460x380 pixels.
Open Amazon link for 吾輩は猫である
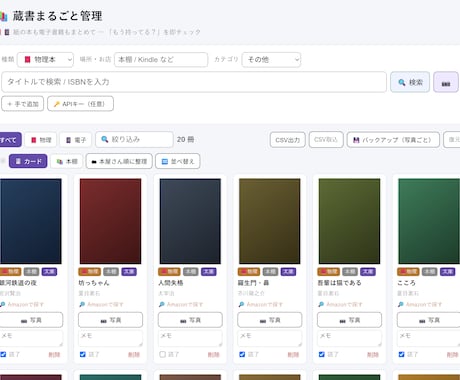pyautogui.click(x=340, y=304)
